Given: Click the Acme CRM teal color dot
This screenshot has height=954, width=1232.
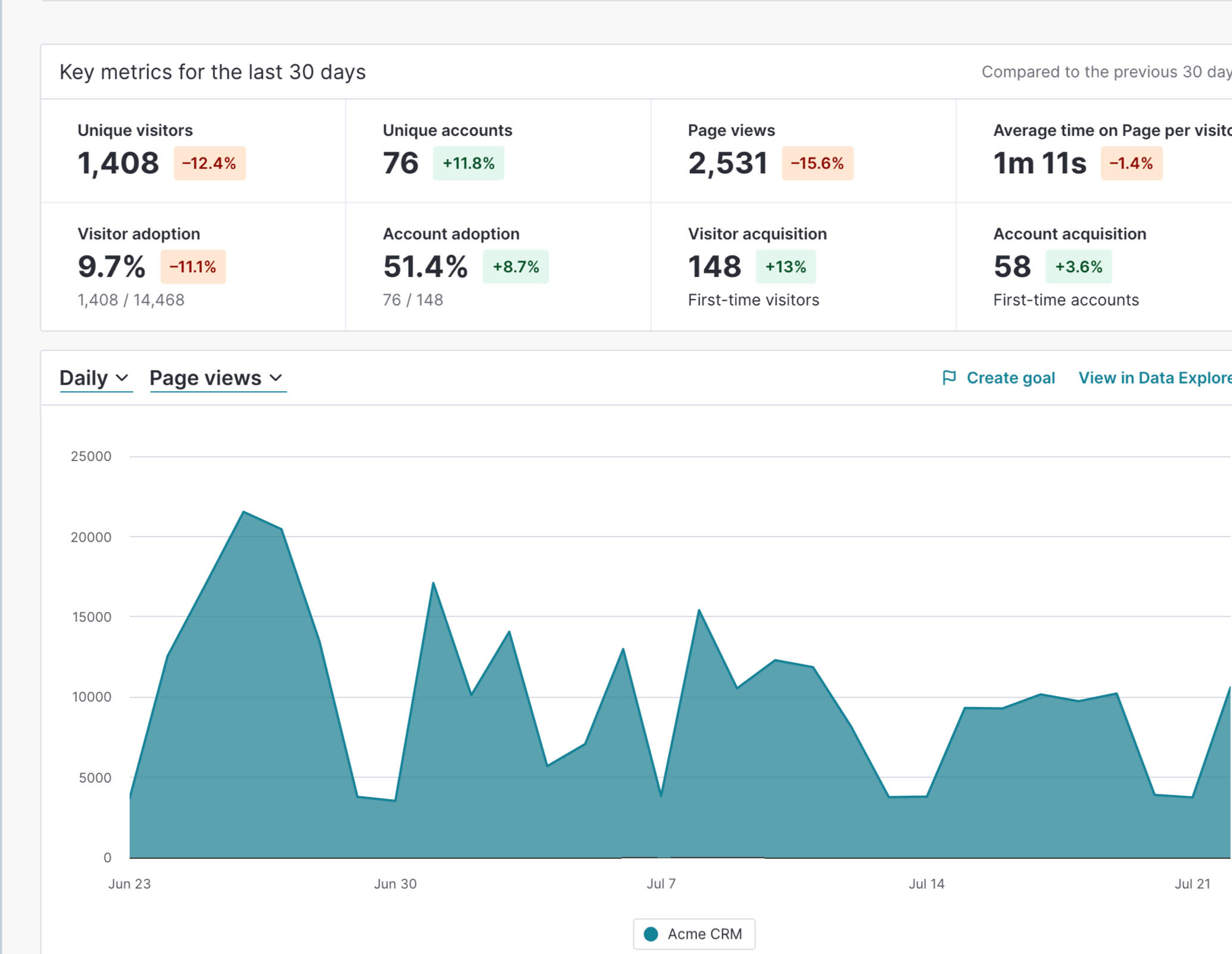Looking at the screenshot, I should (651, 934).
